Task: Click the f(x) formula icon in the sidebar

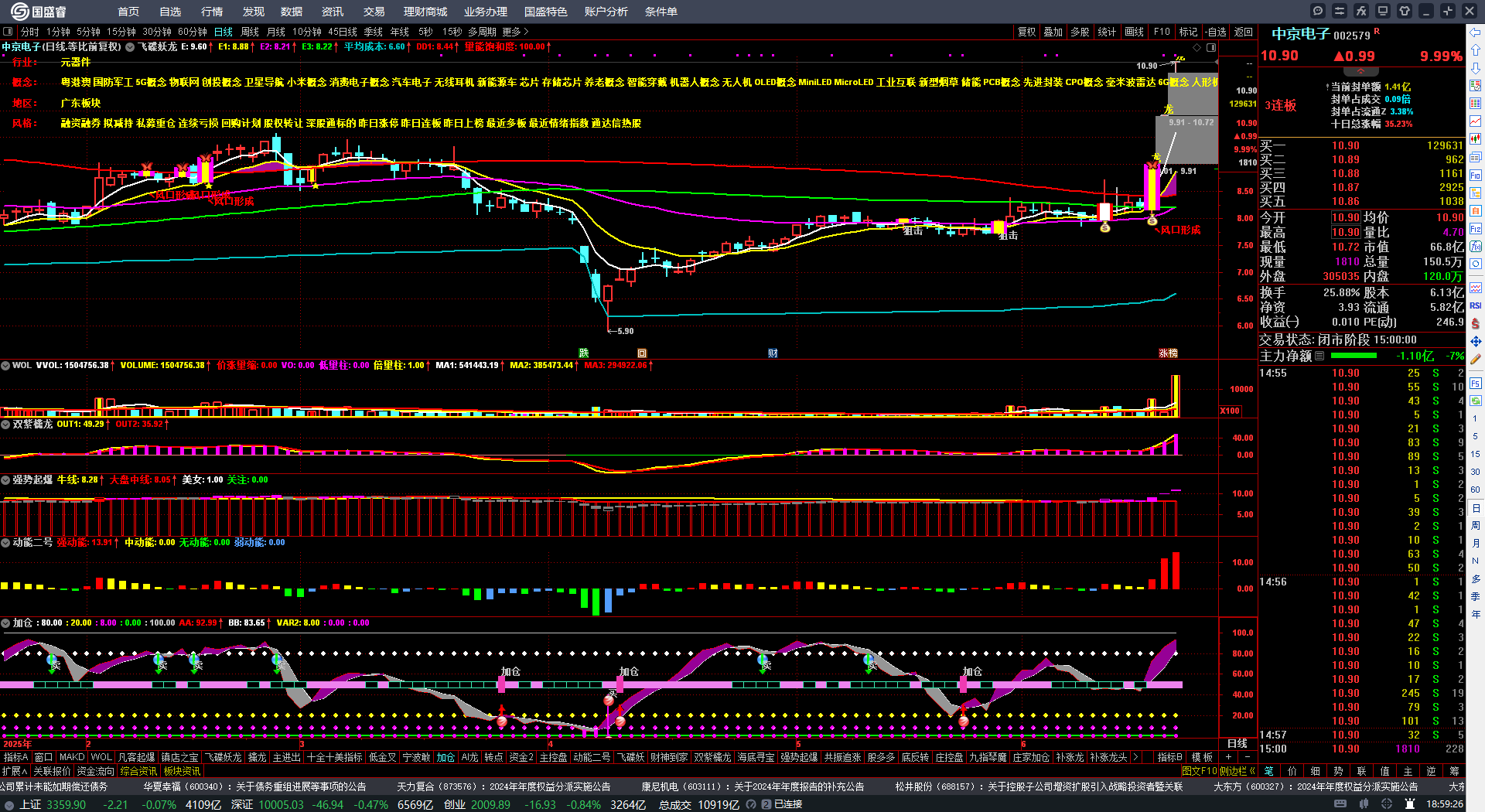Action: pos(1476,247)
